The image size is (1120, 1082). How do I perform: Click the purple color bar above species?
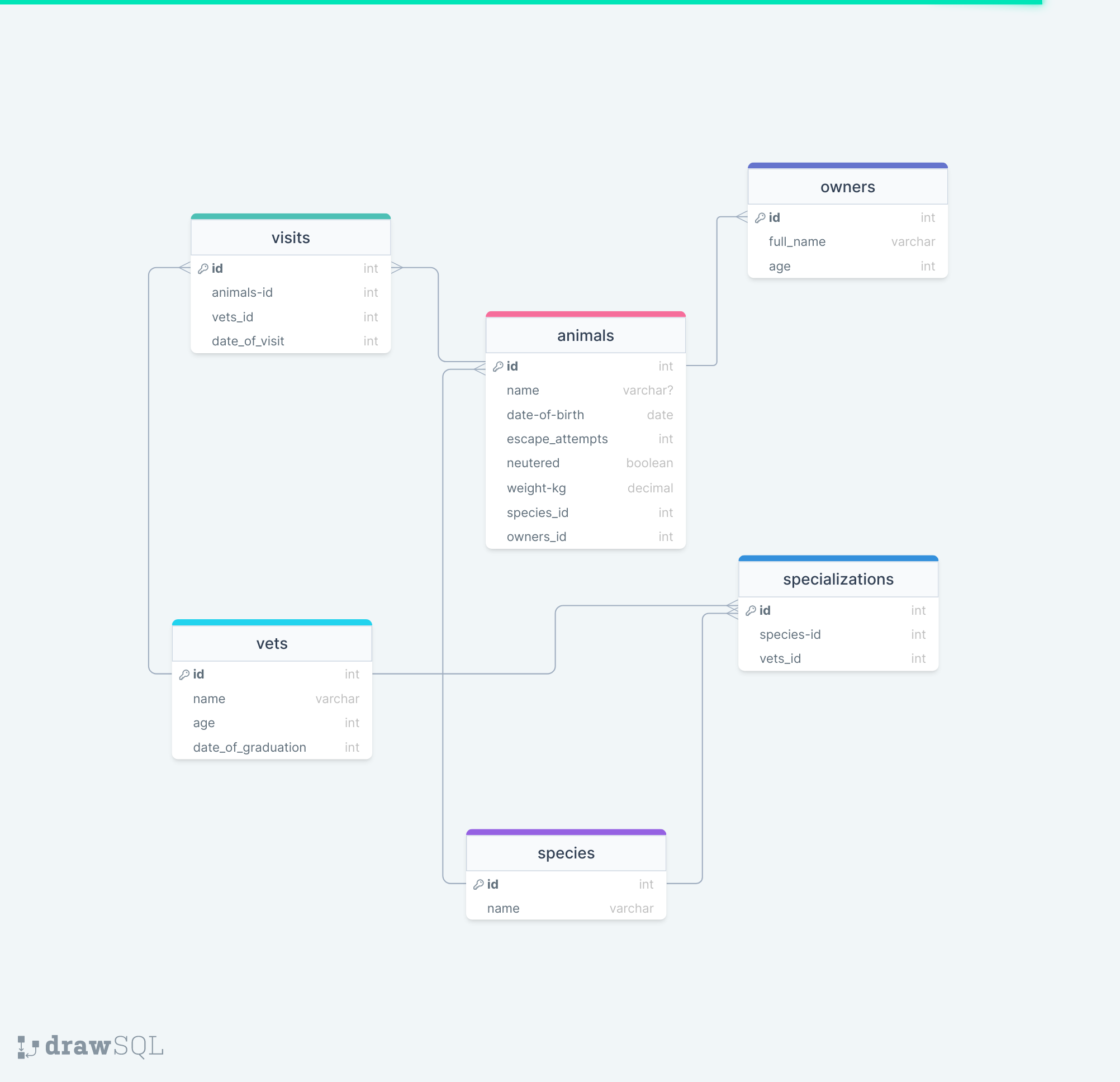(566, 832)
